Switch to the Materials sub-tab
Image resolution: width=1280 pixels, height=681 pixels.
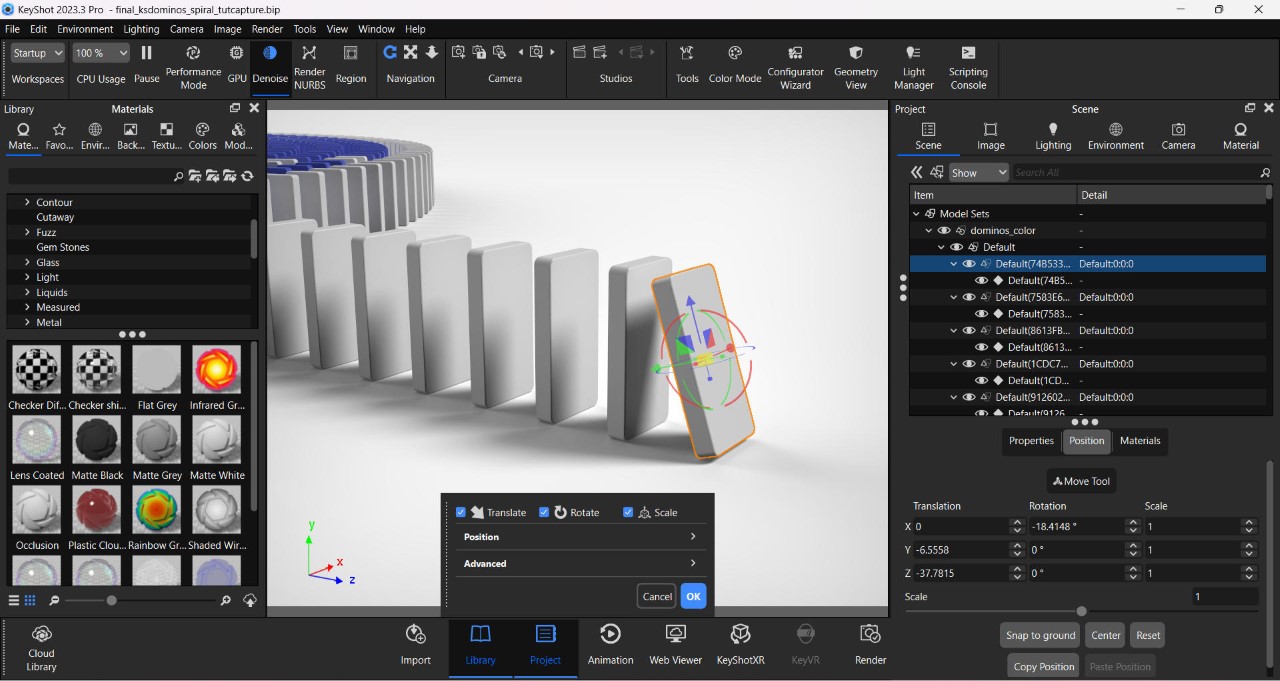pos(1140,441)
